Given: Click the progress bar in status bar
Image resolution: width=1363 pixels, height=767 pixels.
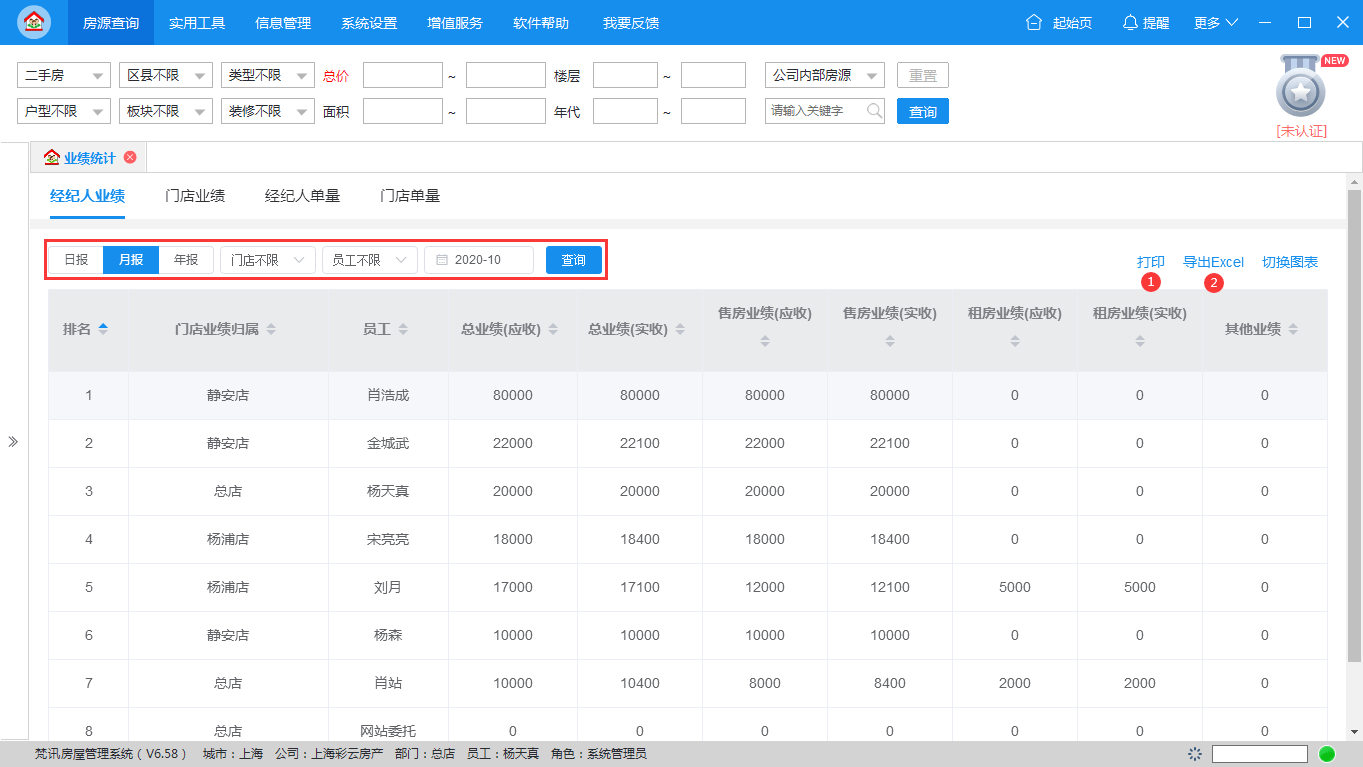Looking at the screenshot, I should tap(1260, 754).
